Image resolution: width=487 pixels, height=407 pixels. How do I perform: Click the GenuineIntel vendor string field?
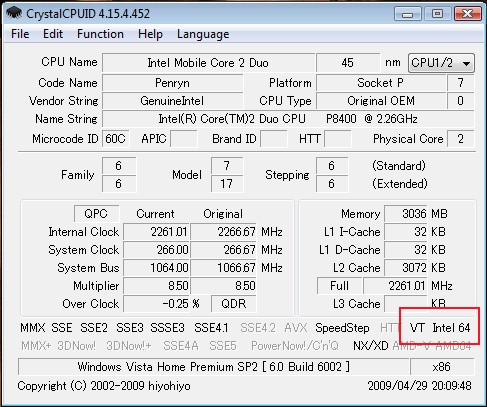point(172,101)
